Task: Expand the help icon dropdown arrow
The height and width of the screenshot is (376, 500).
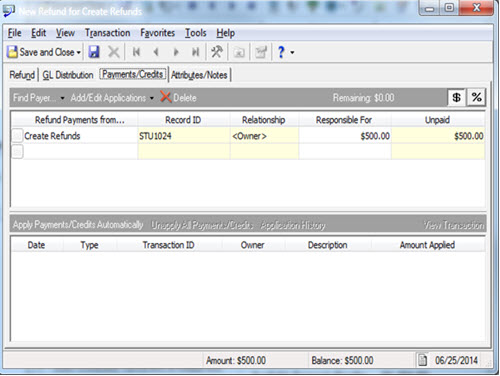Action: tap(292, 53)
